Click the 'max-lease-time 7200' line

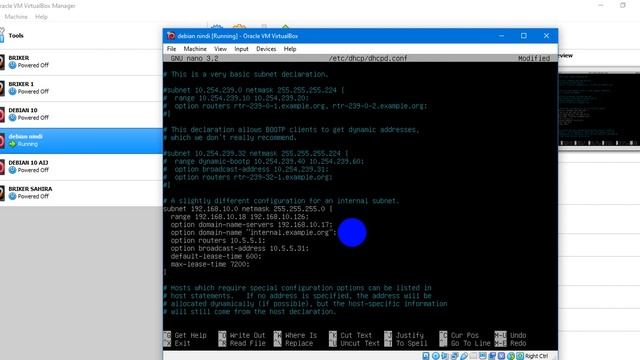click(210, 264)
